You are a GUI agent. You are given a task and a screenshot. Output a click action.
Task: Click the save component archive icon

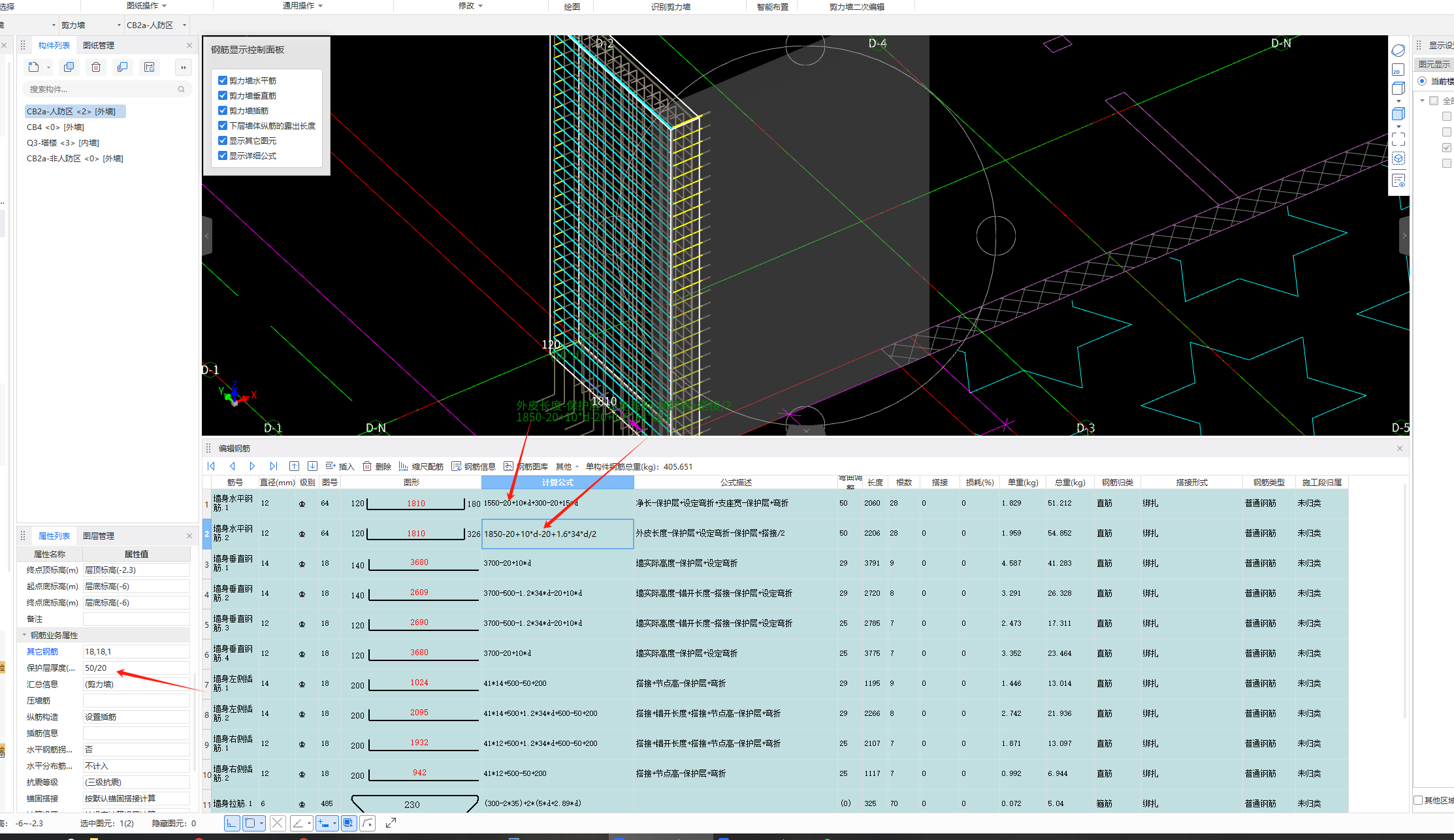[x=150, y=67]
